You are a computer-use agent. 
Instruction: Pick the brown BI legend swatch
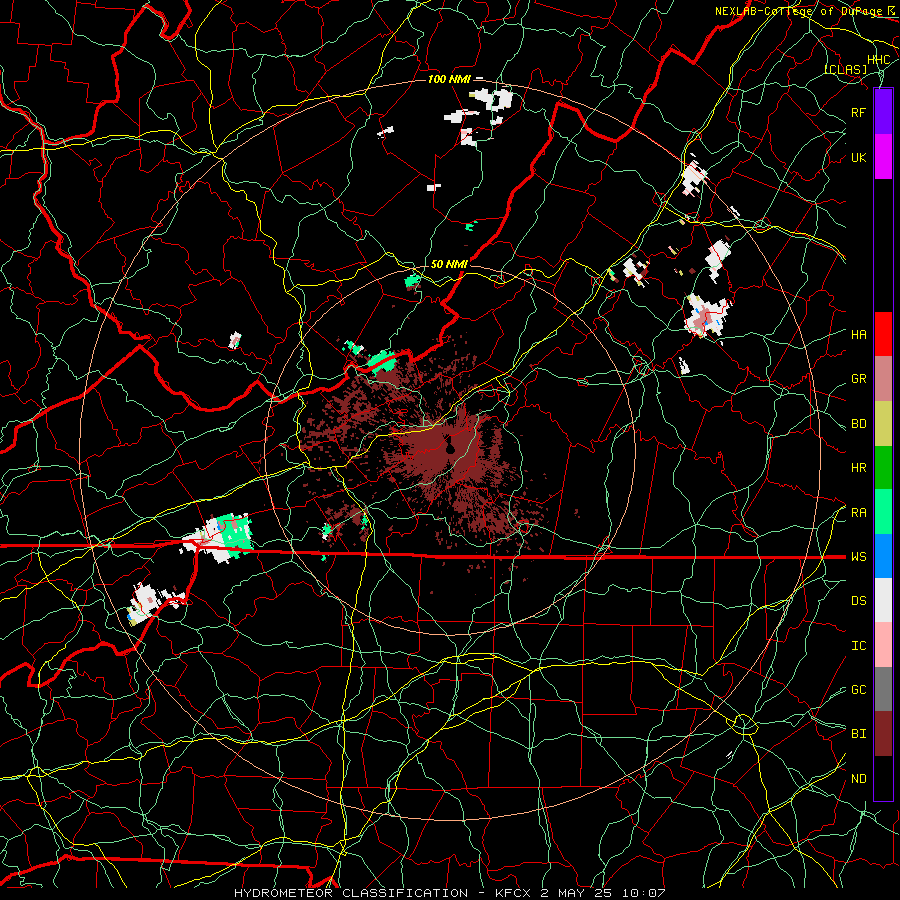(x=883, y=734)
